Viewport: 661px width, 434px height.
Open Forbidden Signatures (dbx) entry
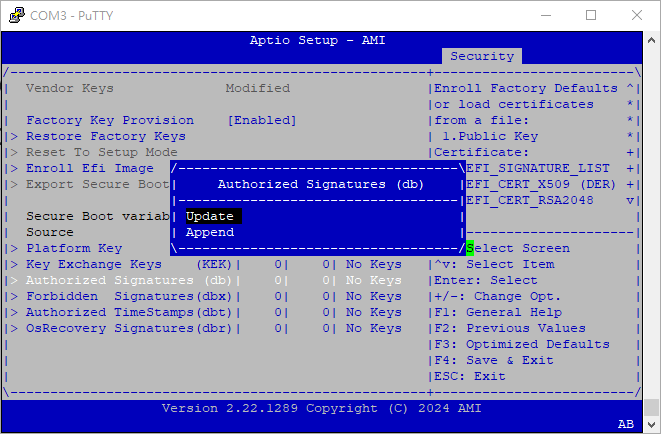click(129, 296)
